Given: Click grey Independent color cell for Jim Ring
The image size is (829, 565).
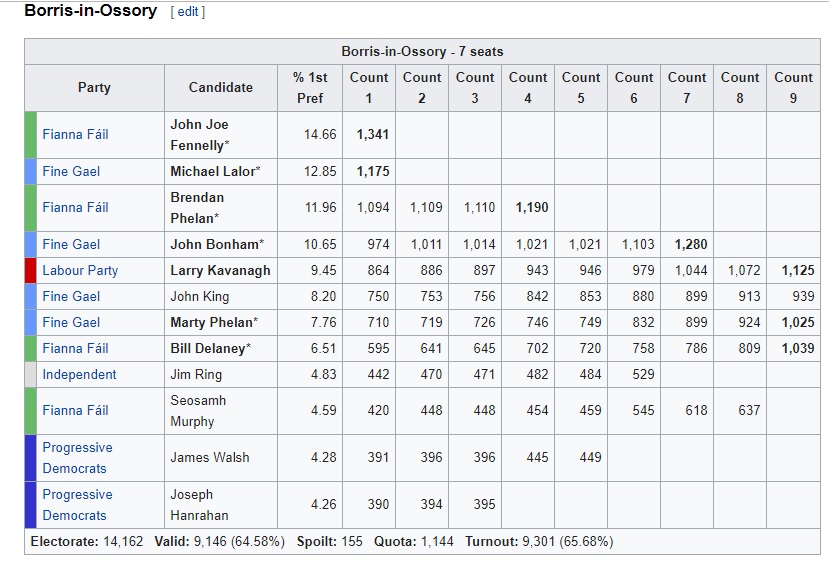Looking at the screenshot, I should pyautogui.click(x=31, y=375).
